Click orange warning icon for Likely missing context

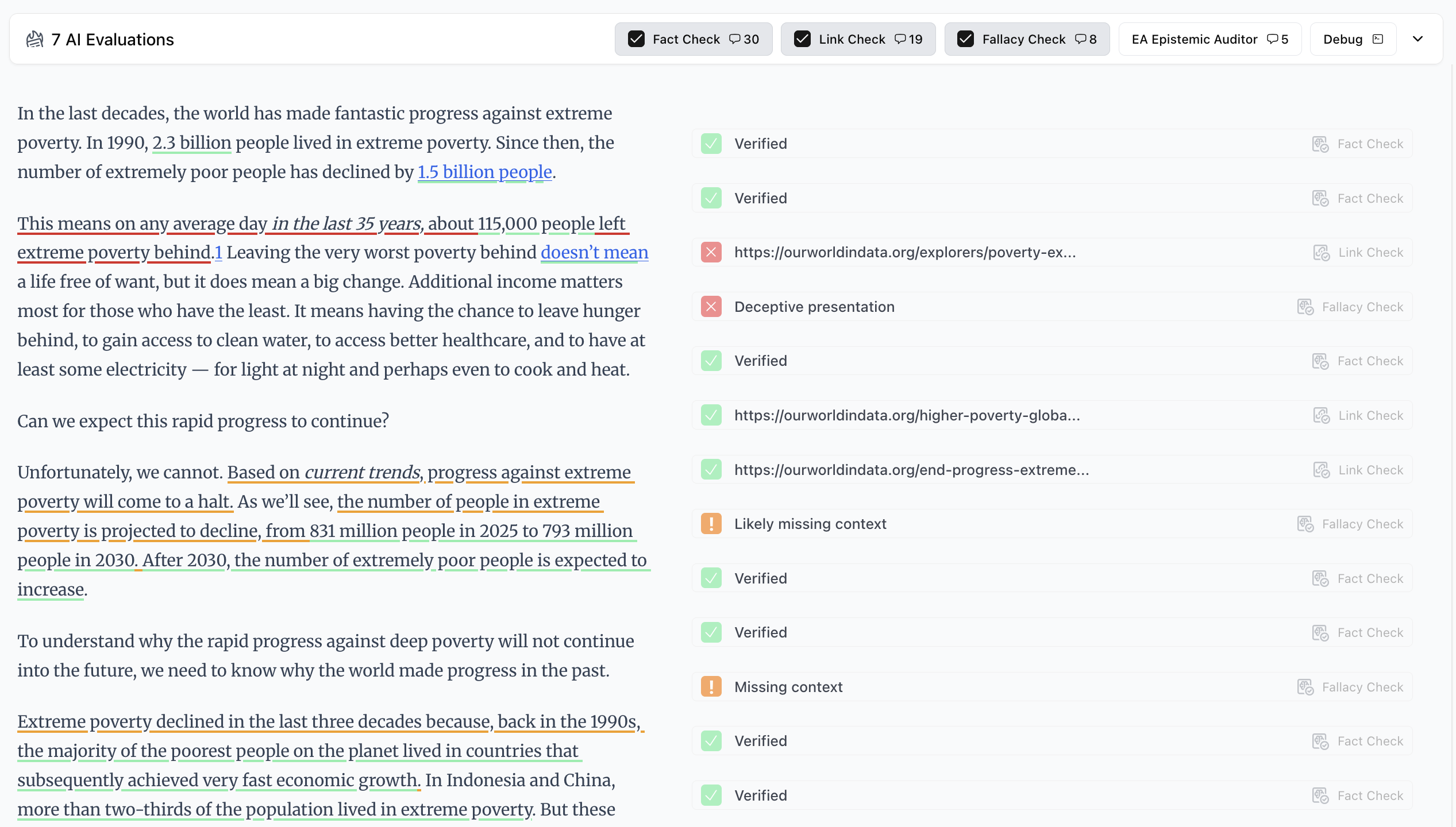click(711, 524)
